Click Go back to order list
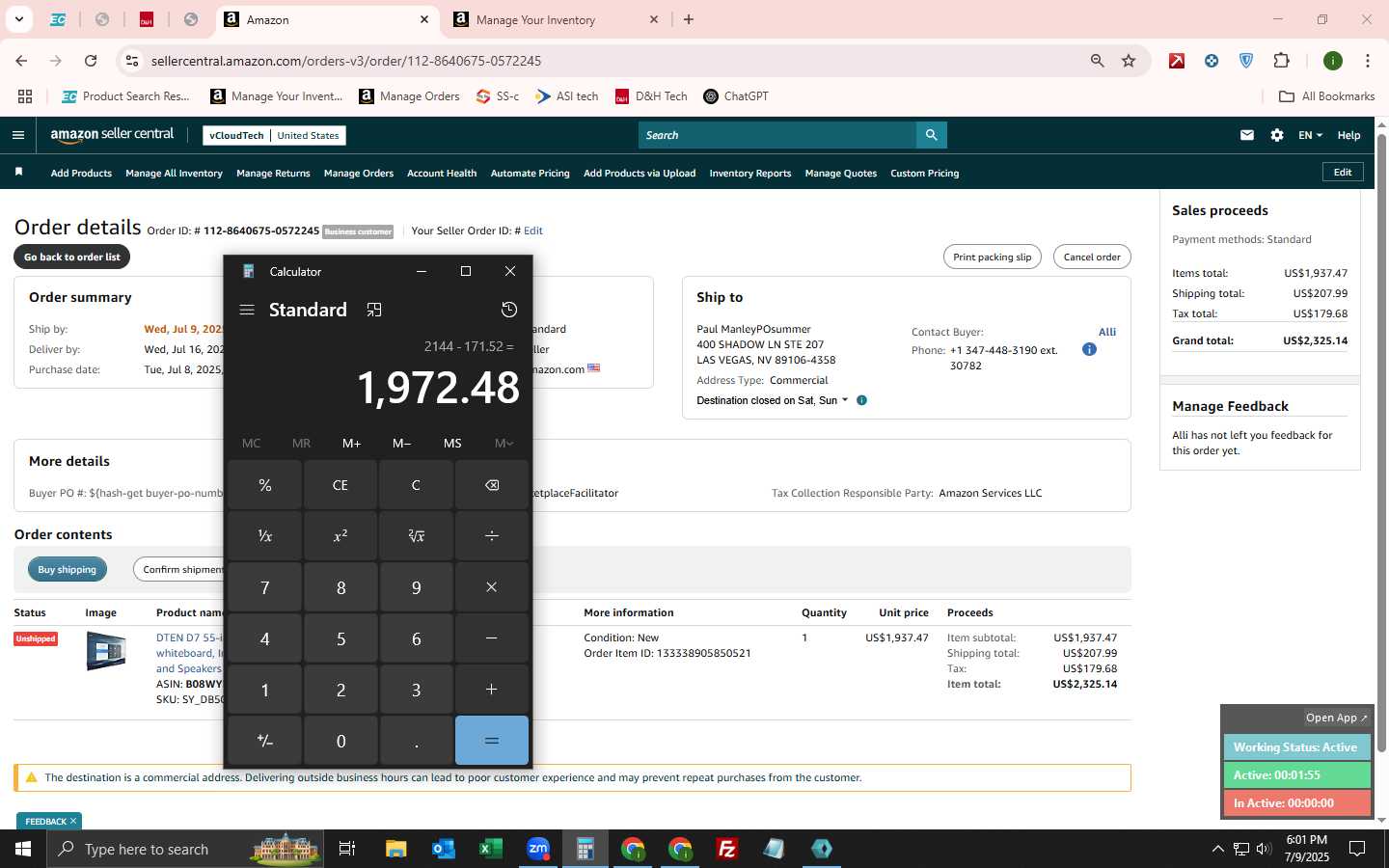This screenshot has height=868, width=1389. click(x=72, y=258)
